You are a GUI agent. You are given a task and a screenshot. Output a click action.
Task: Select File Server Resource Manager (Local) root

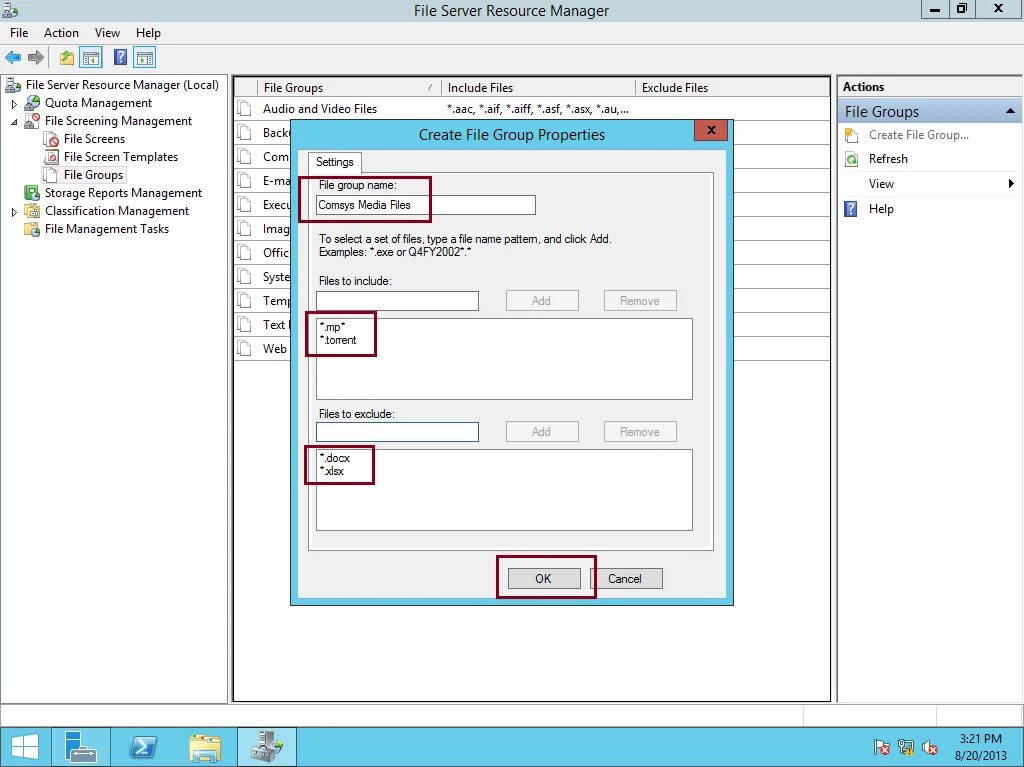pyautogui.click(x=122, y=85)
